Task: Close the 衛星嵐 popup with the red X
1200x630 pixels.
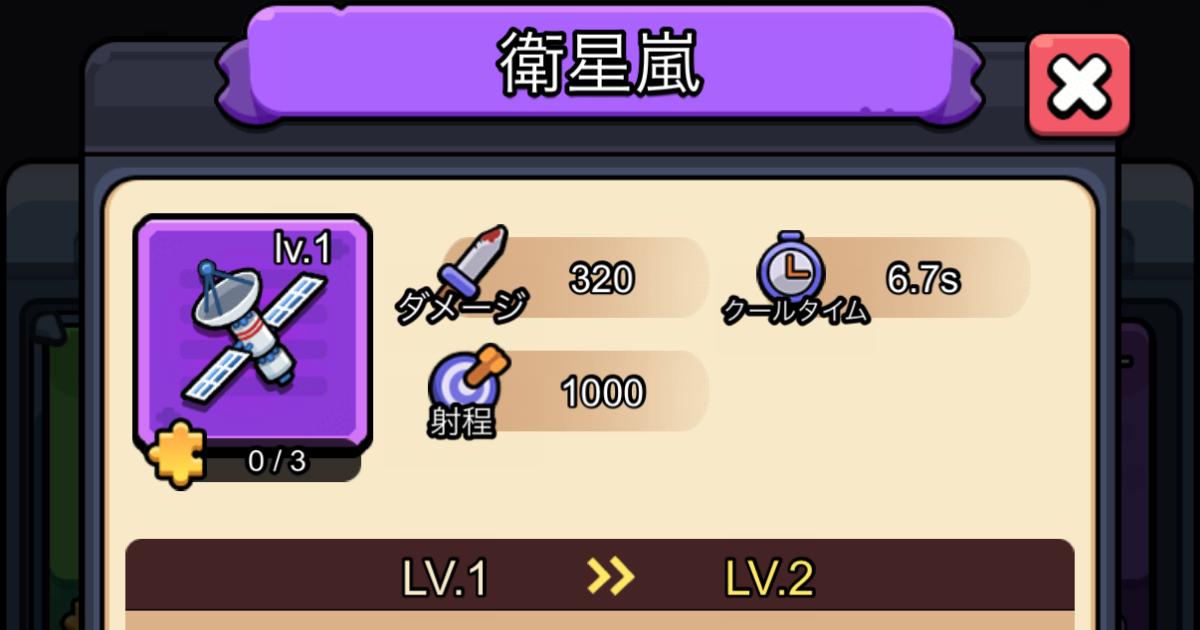Action: click(1079, 85)
